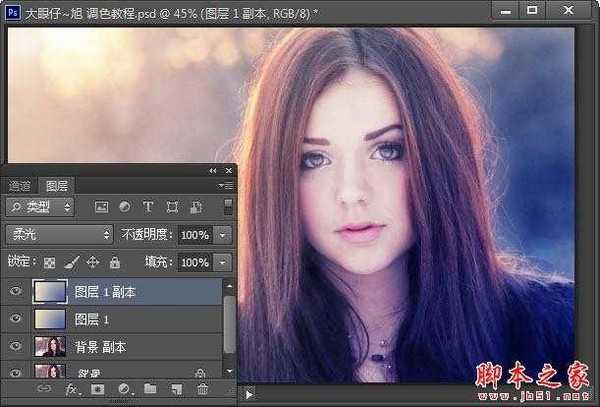Screen dimensions: 600x407
Task: Open the 柔光 blend mode dropdown
Action: 59,234
